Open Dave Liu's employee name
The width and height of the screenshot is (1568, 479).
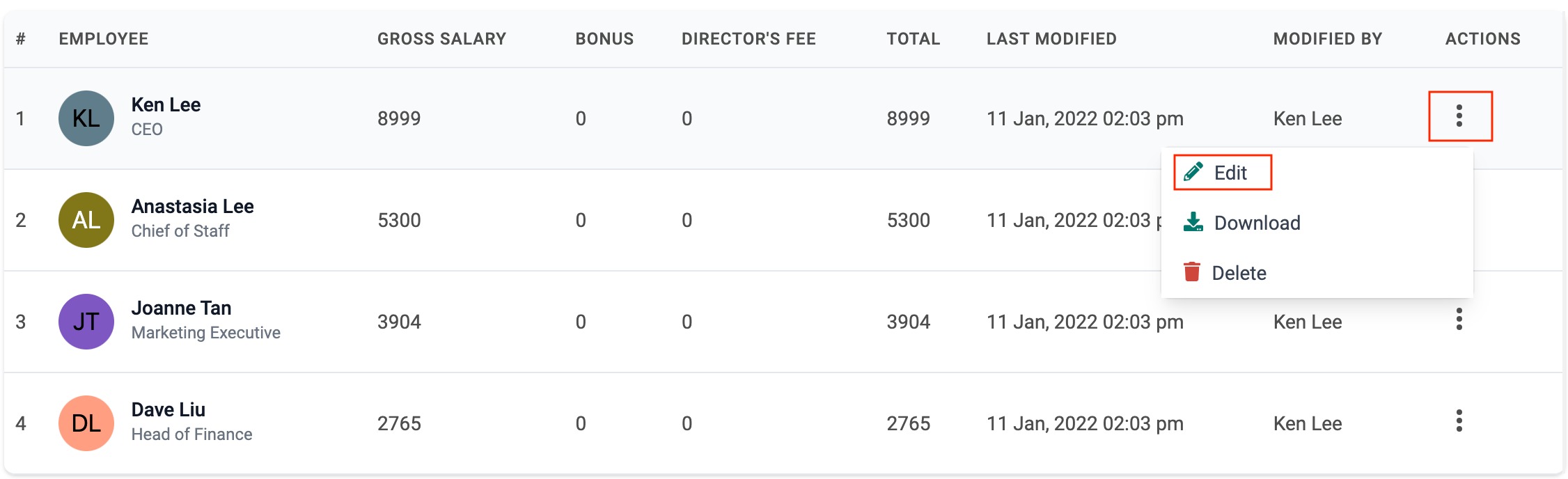coord(168,409)
